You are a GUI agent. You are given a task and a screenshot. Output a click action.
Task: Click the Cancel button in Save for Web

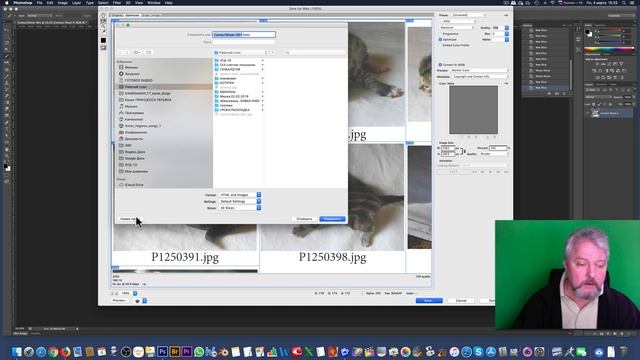pos(461,301)
